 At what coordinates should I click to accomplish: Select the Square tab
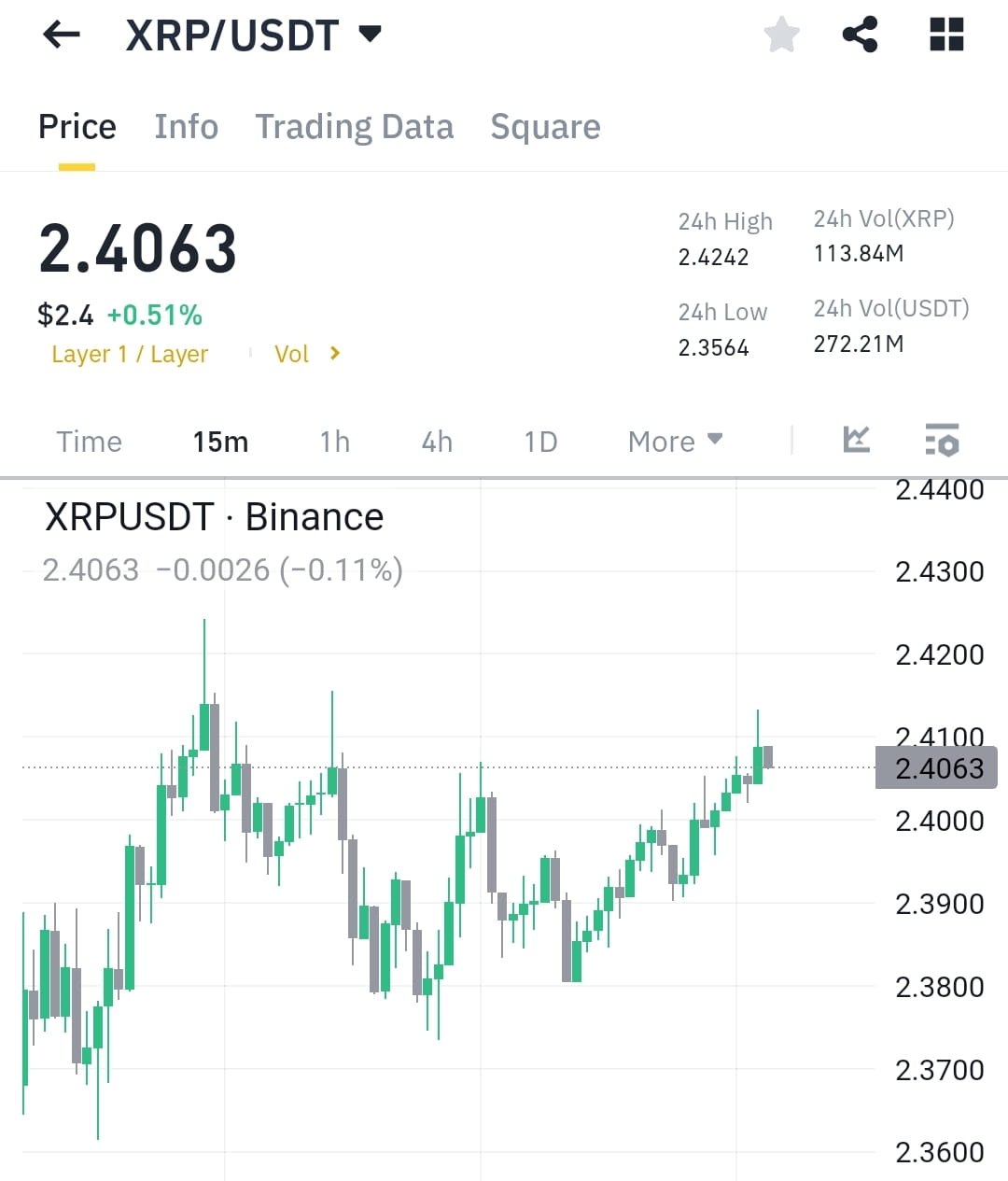(545, 127)
